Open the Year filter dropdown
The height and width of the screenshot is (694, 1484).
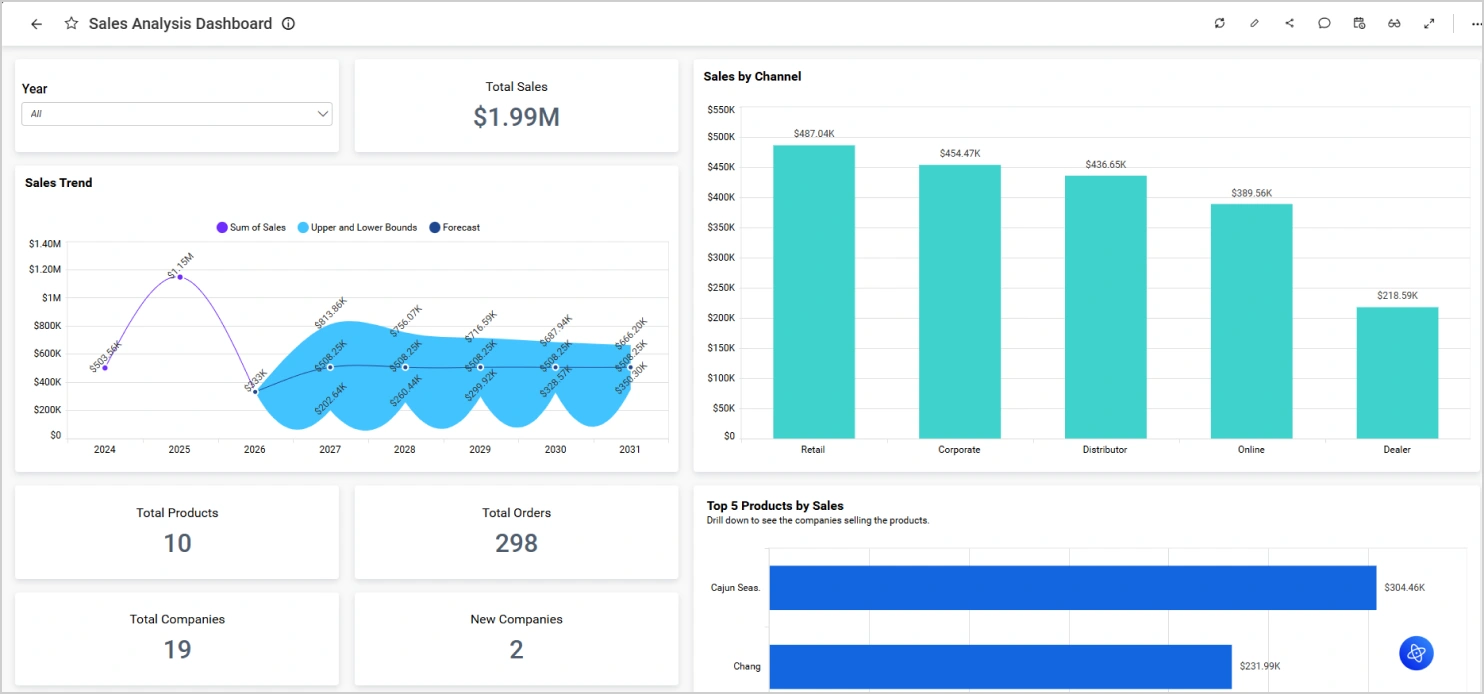[x=177, y=114]
